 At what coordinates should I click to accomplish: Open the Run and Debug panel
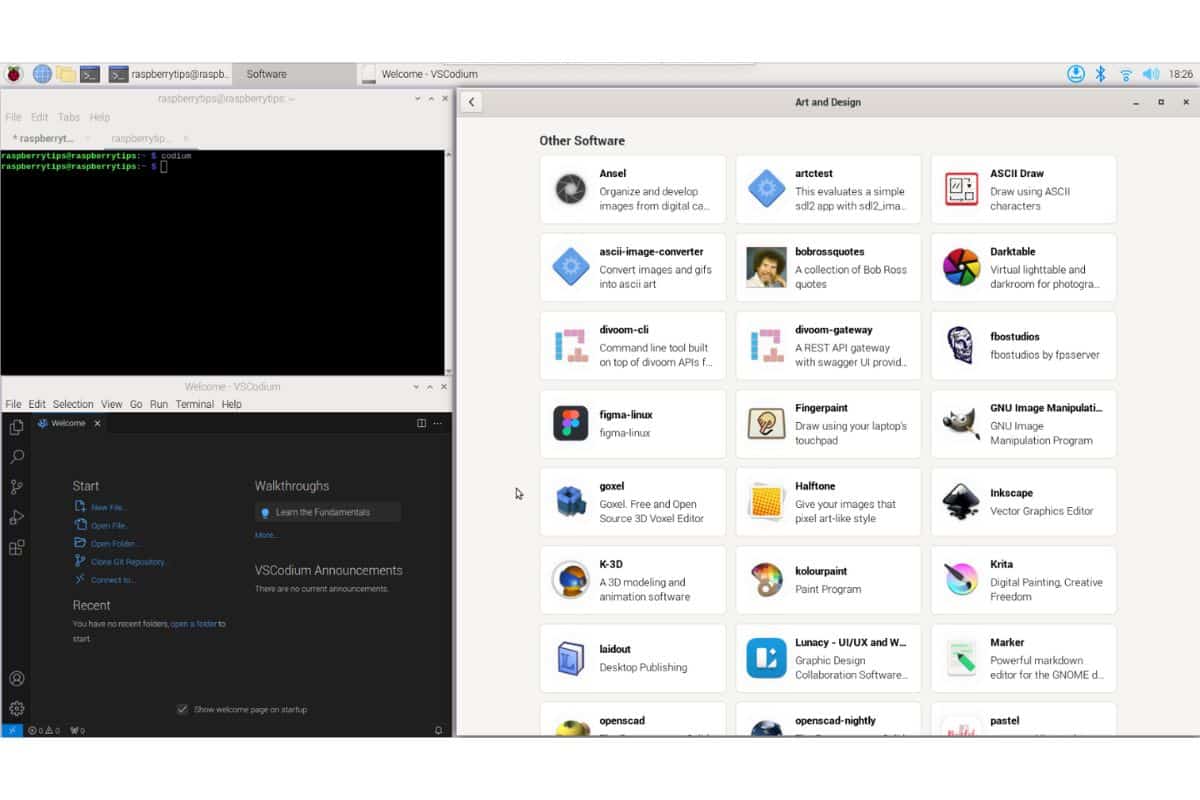(15, 517)
